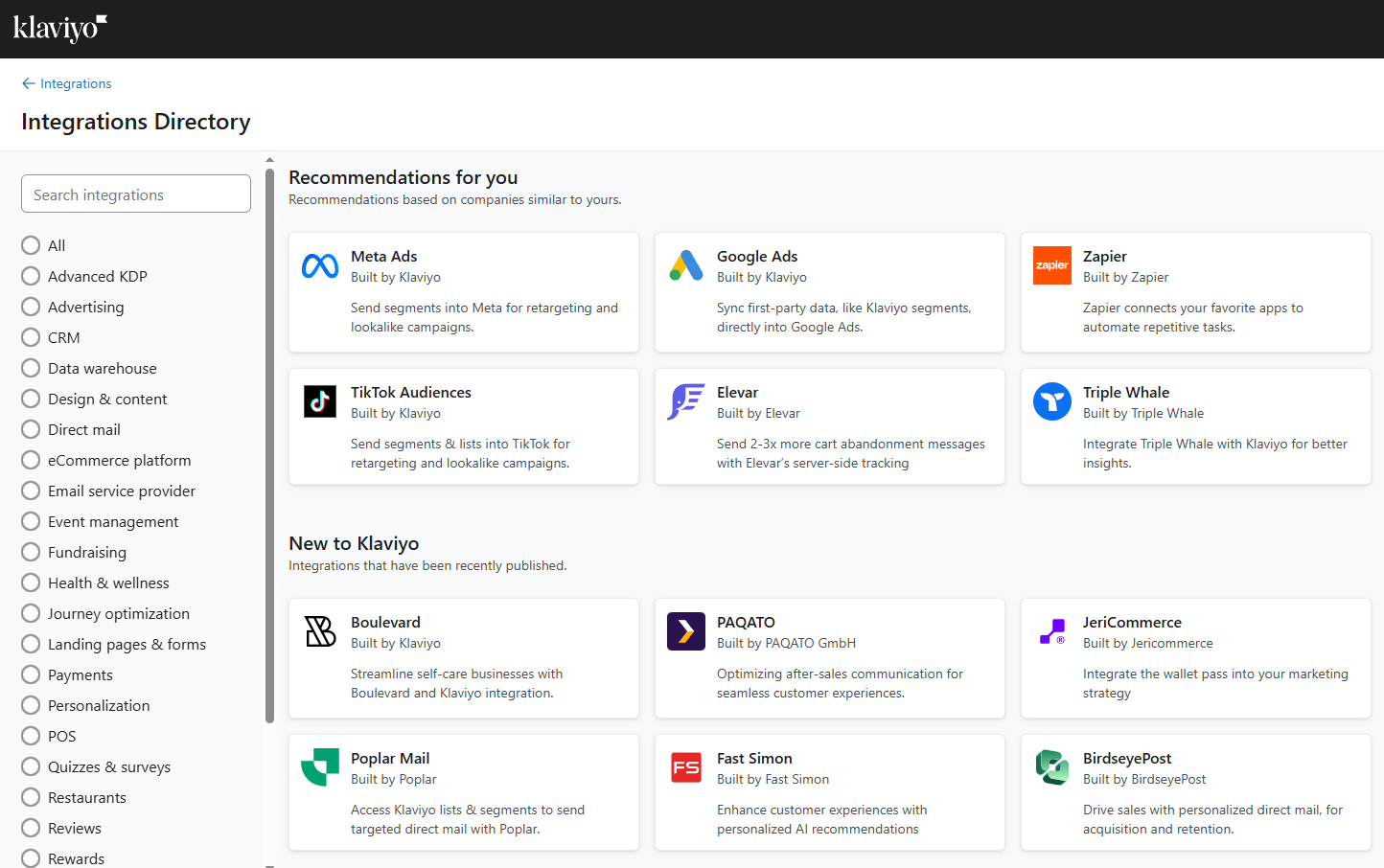Click the Poplar Mail logo icon

pyautogui.click(x=320, y=767)
